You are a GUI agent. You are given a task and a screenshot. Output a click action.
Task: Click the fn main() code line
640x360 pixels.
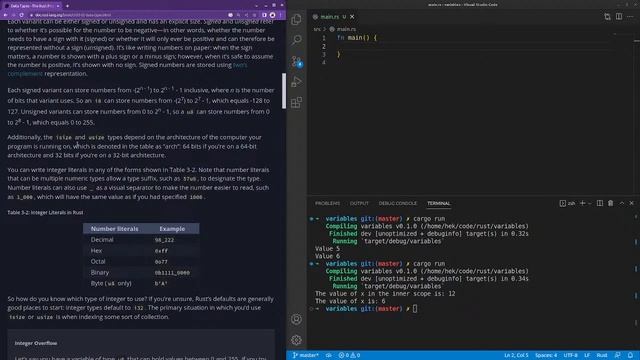(357, 38)
